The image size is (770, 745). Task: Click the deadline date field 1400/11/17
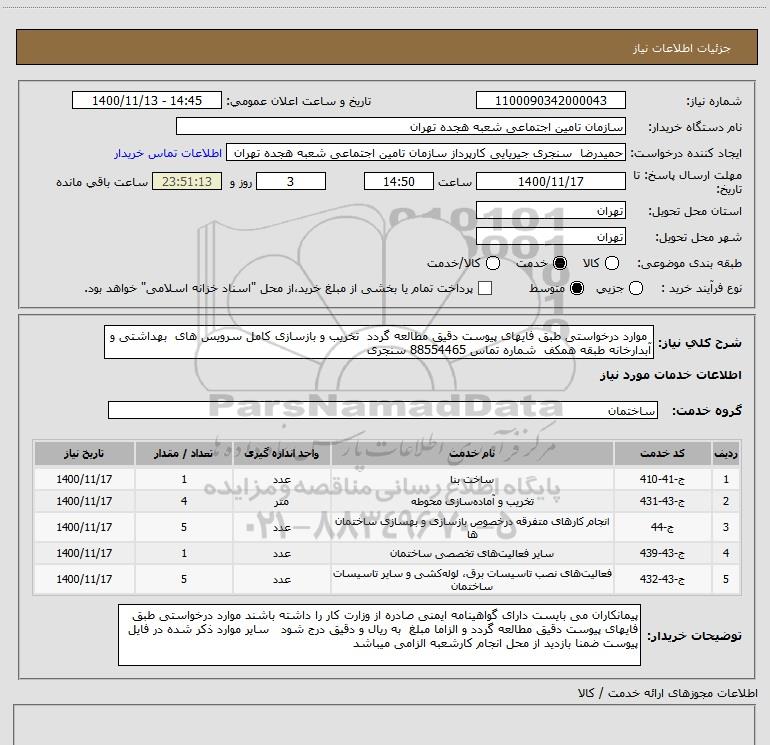click(x=550, y=181)
